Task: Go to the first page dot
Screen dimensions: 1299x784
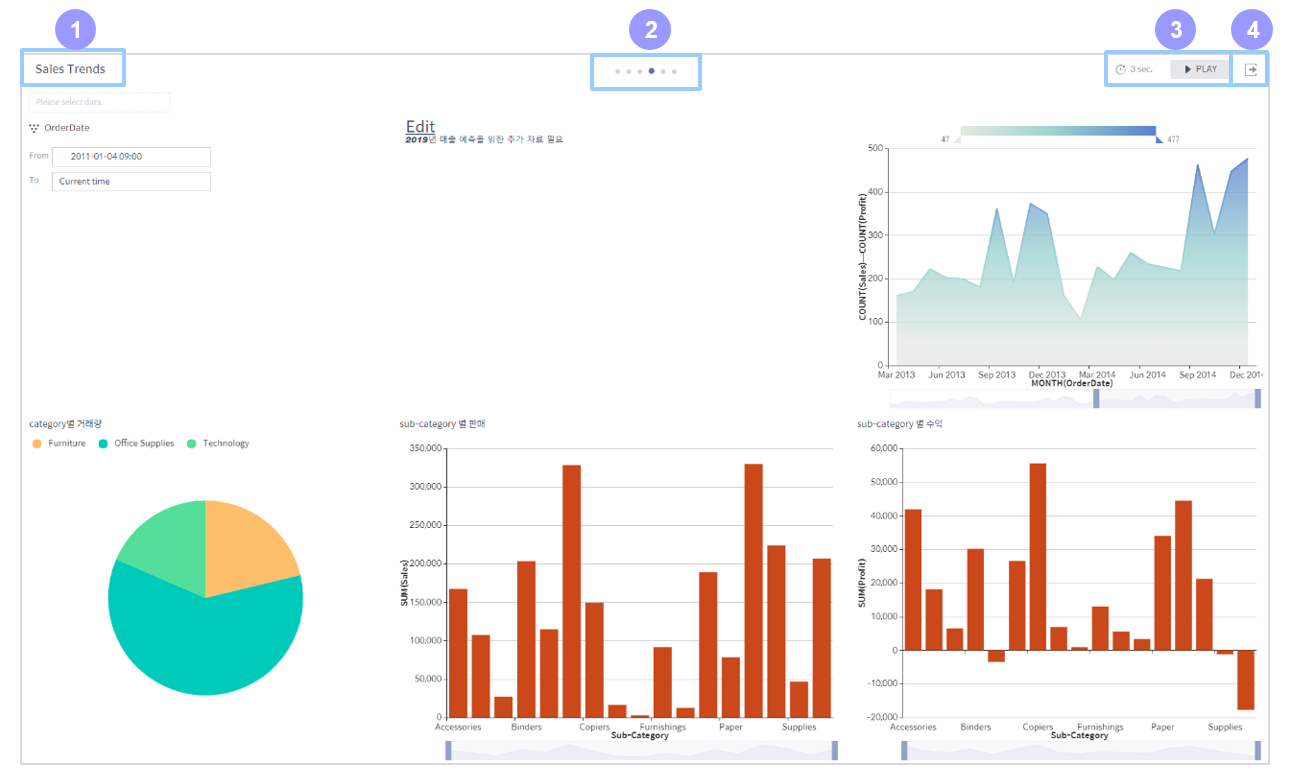Action: (x=617, y=72)
